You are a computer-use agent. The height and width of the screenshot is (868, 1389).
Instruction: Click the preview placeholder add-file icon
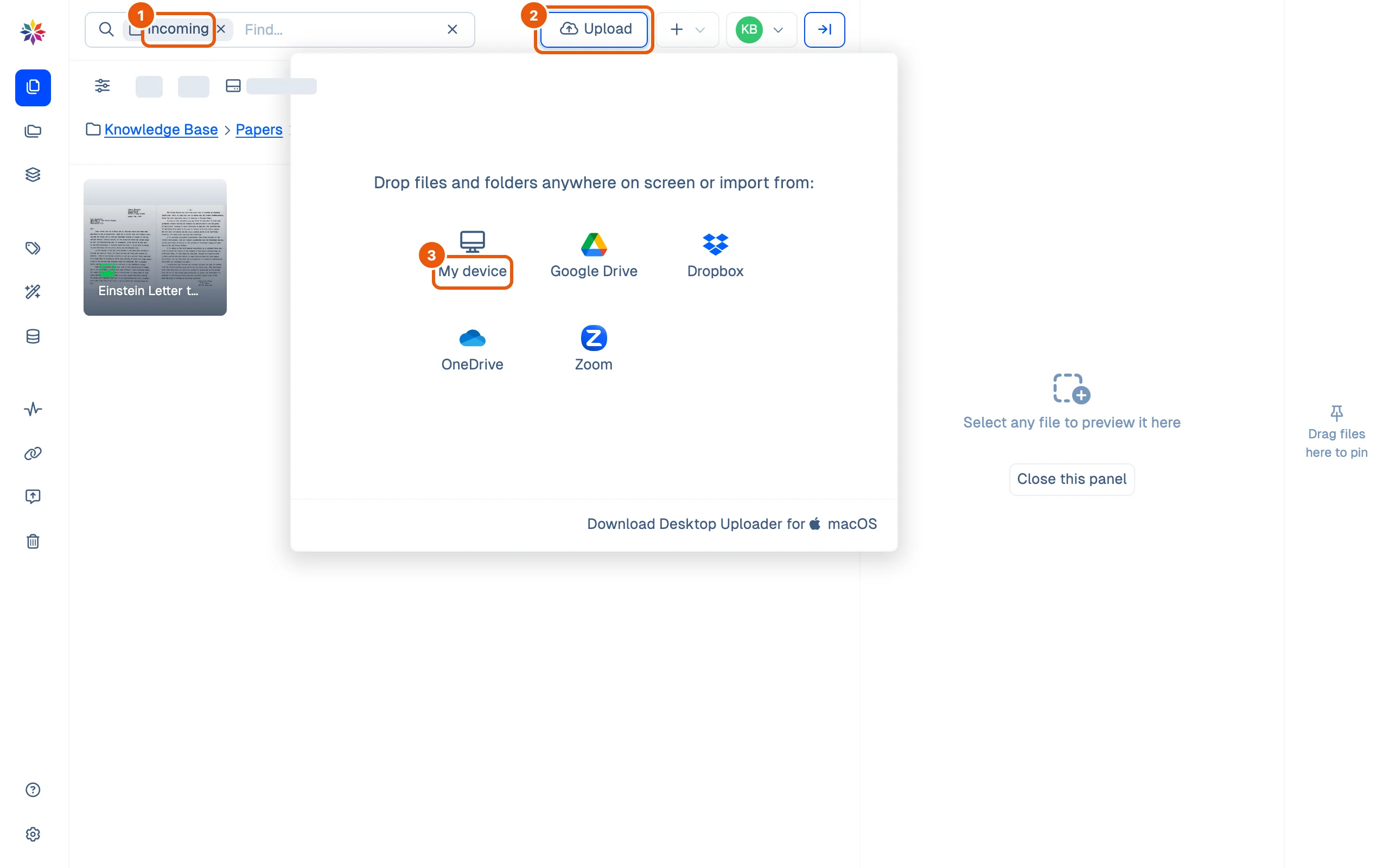pos(1072,388)
